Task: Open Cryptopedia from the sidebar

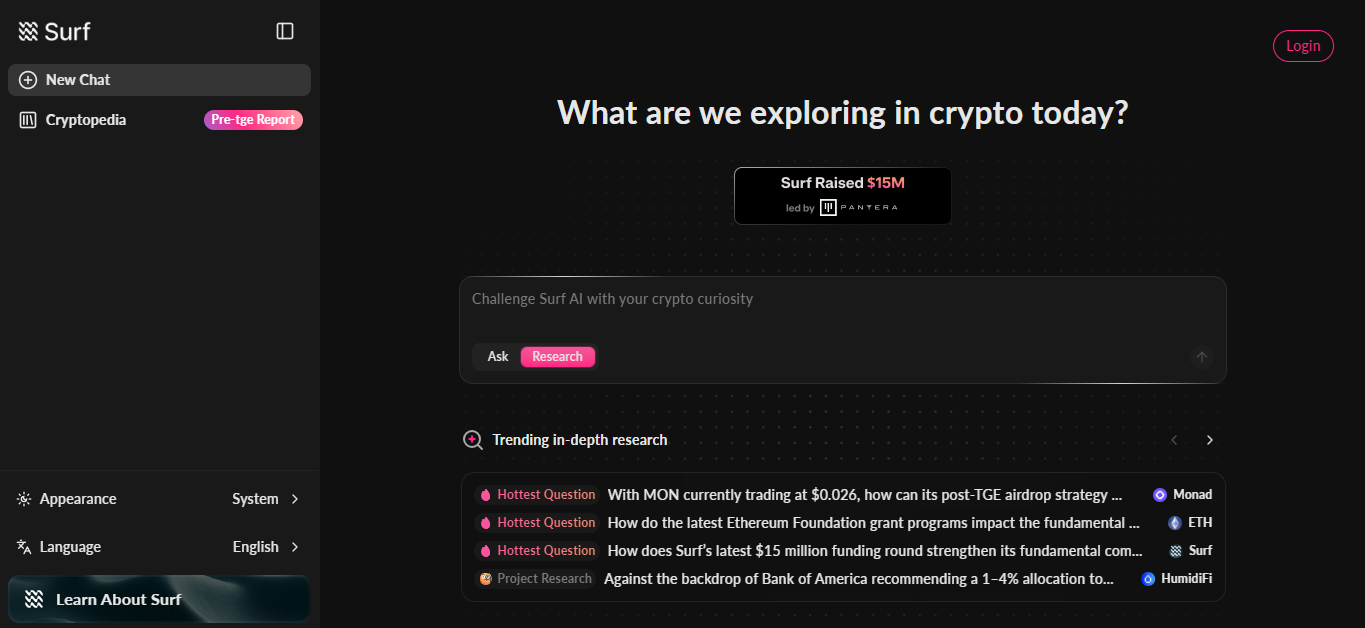Action: point(86,120)
